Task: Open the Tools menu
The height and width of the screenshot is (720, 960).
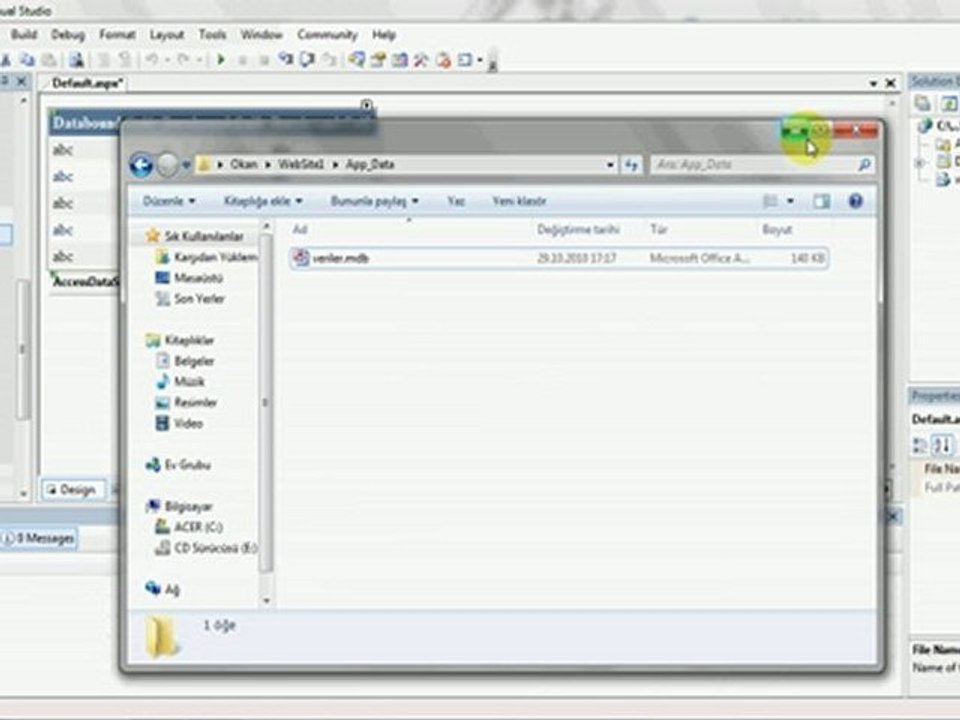Action: (212, 34)
